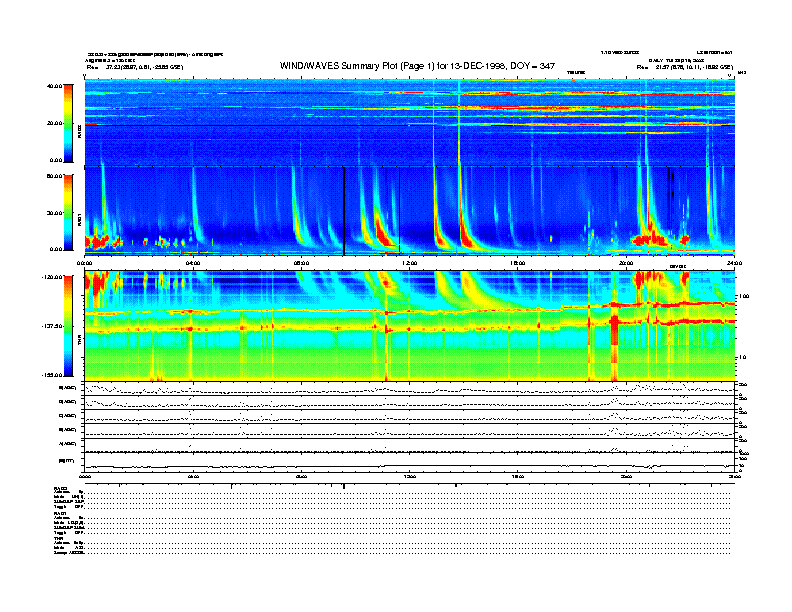Click the 20:00 time label below RAD1 spectrogram
The image size is (792, 612).
point(626,263)
